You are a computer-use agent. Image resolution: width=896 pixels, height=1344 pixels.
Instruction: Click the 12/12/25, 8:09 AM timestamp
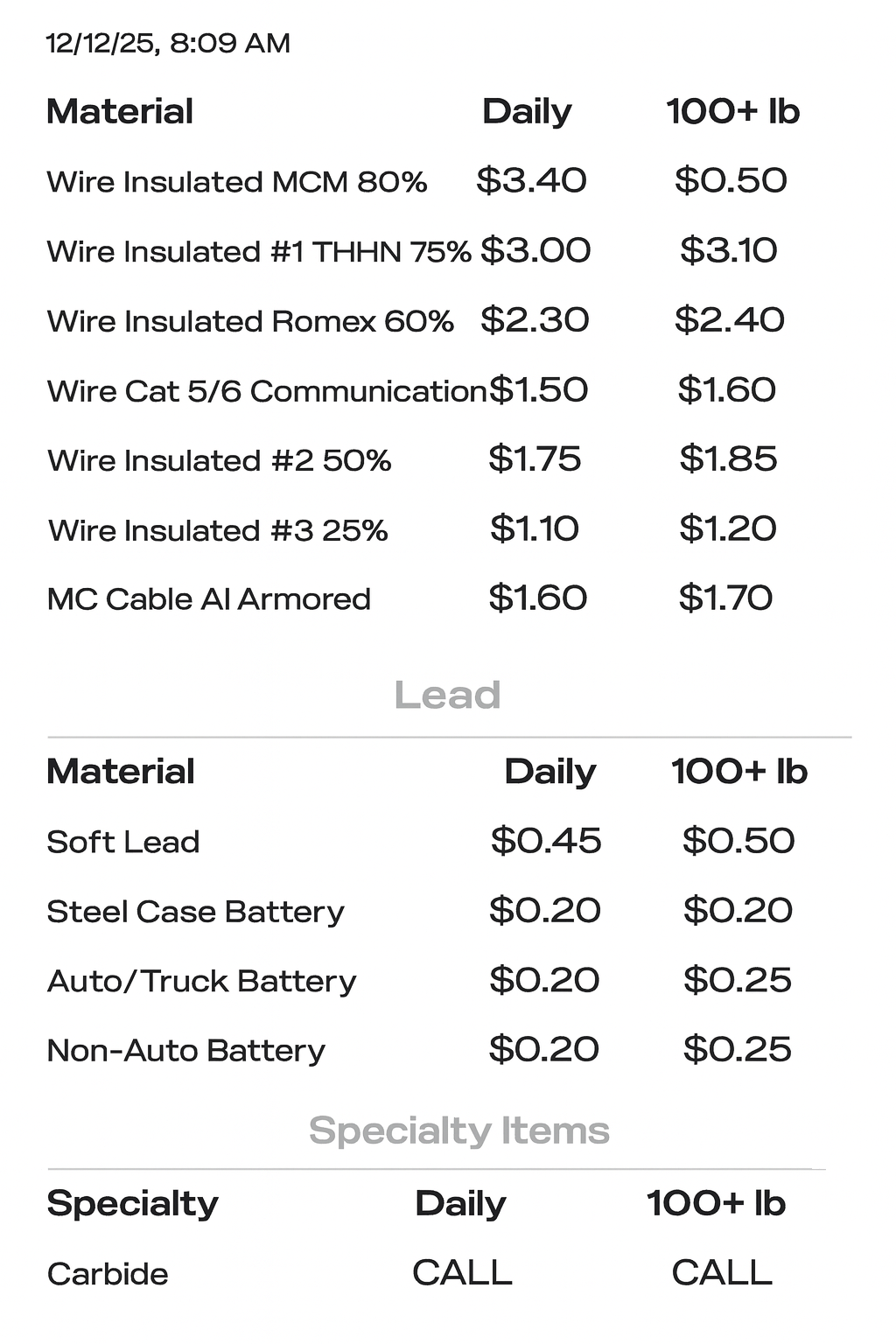coord(168,43)
